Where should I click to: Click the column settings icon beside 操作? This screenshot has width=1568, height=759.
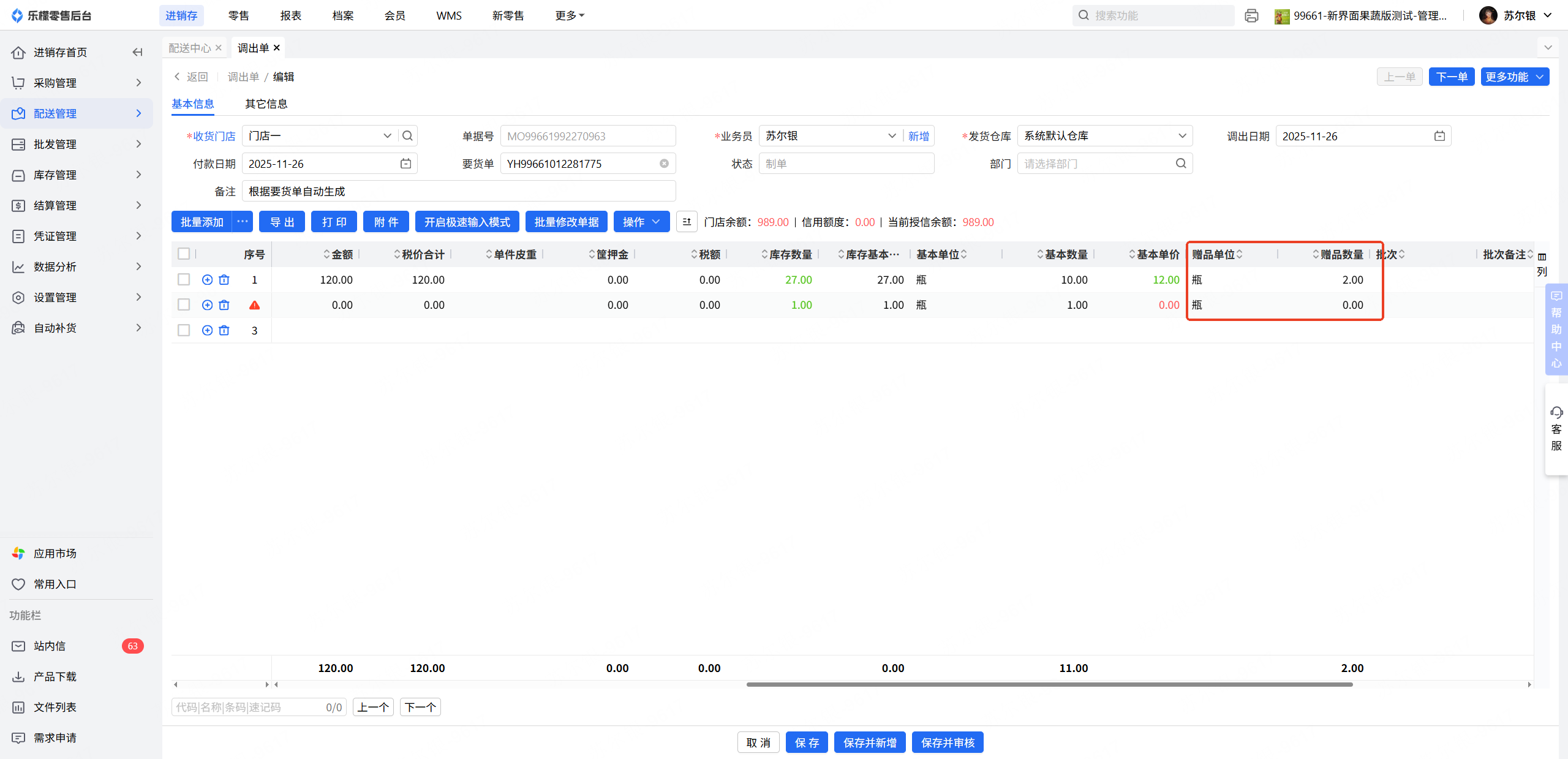click(x=687, y=222)
